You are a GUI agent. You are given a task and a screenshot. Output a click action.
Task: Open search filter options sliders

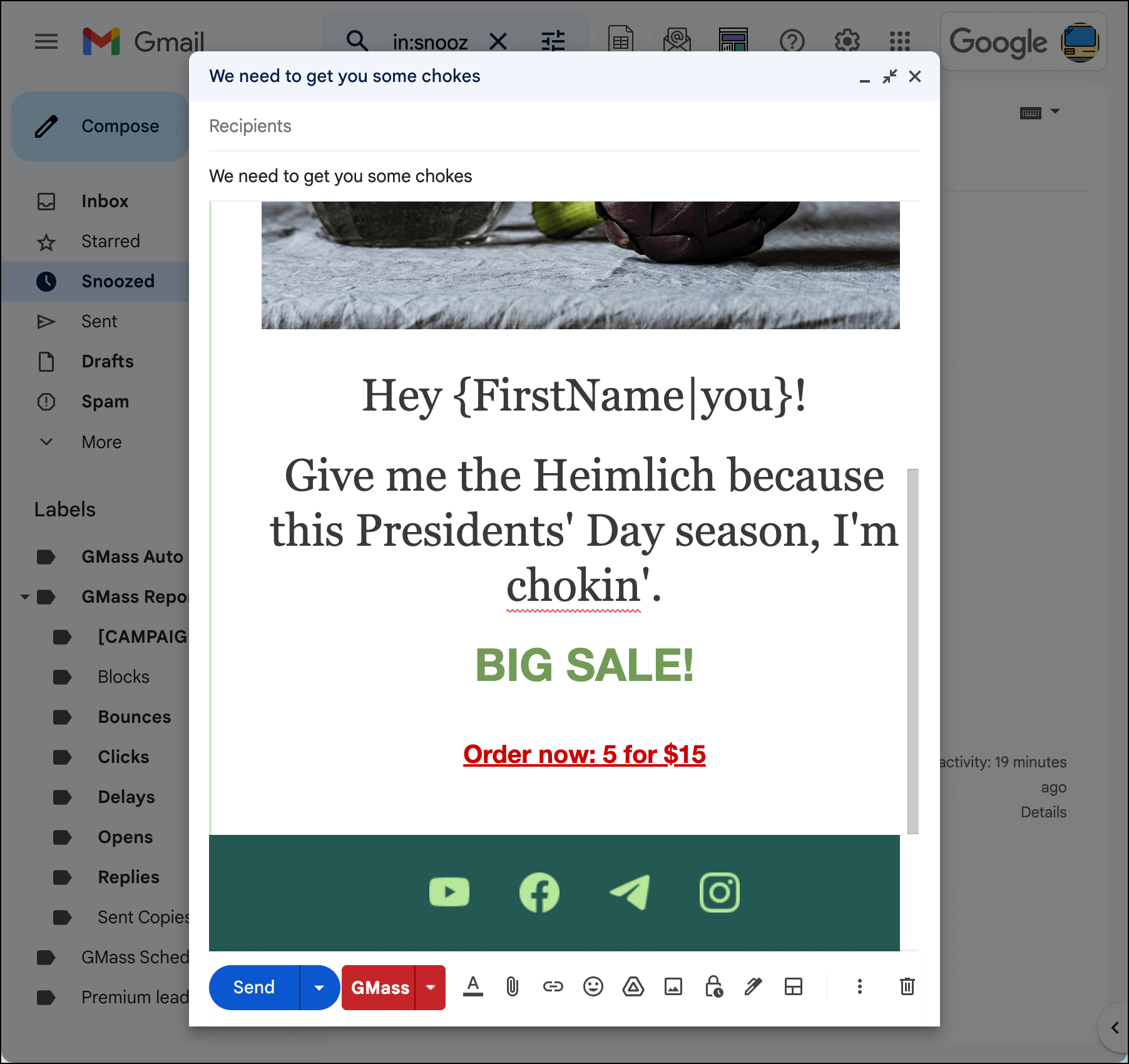point(553,42)
